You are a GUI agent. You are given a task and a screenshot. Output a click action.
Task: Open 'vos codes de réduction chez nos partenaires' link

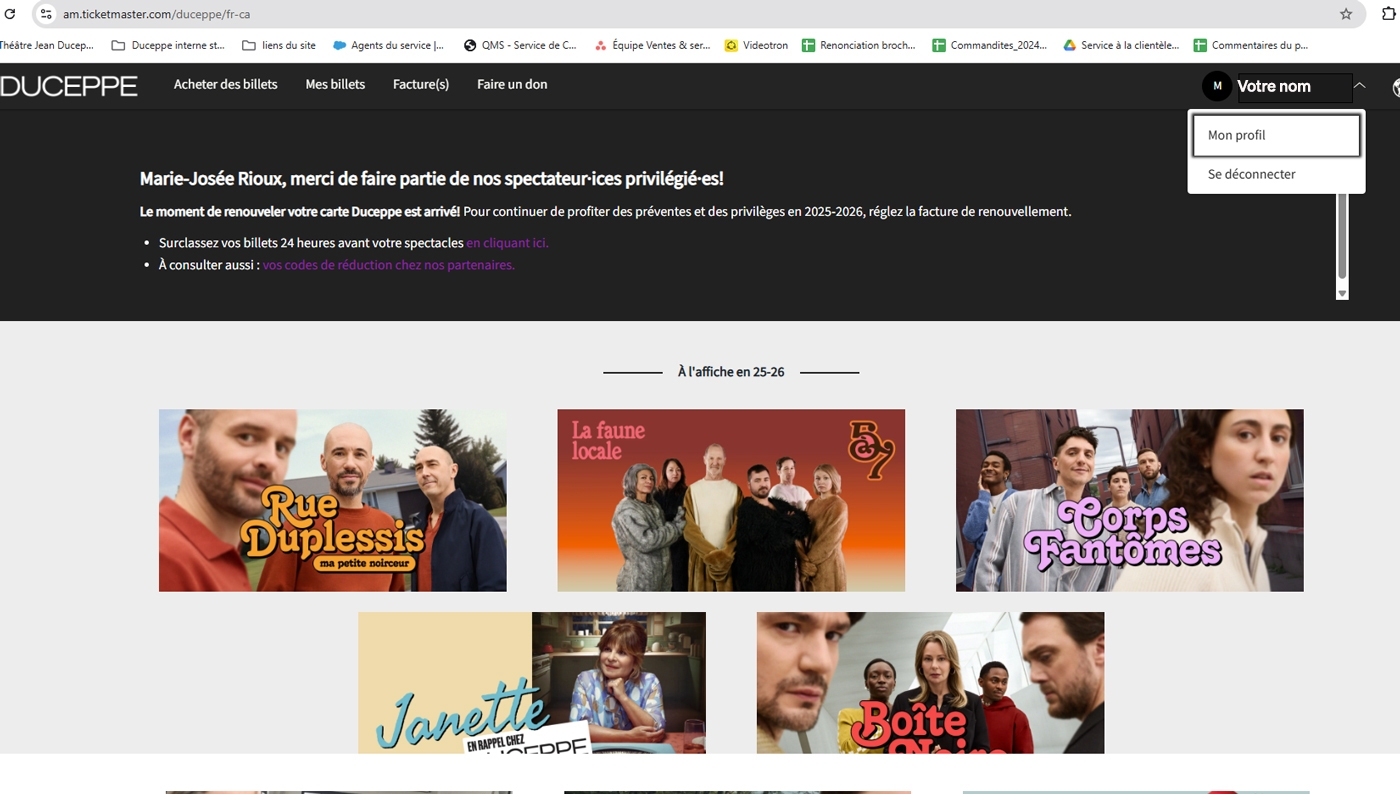[x=388, y=265]
